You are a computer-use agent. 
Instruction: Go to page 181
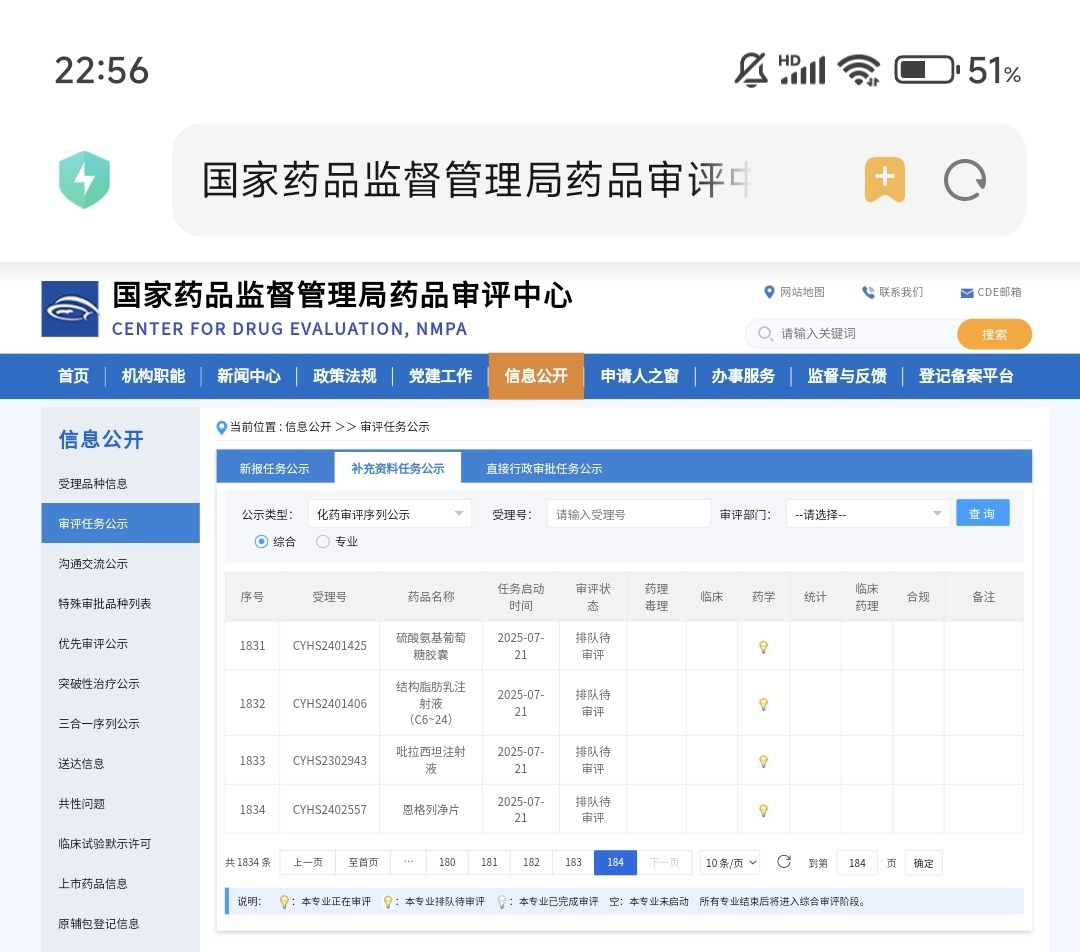[x=489, y=862]
